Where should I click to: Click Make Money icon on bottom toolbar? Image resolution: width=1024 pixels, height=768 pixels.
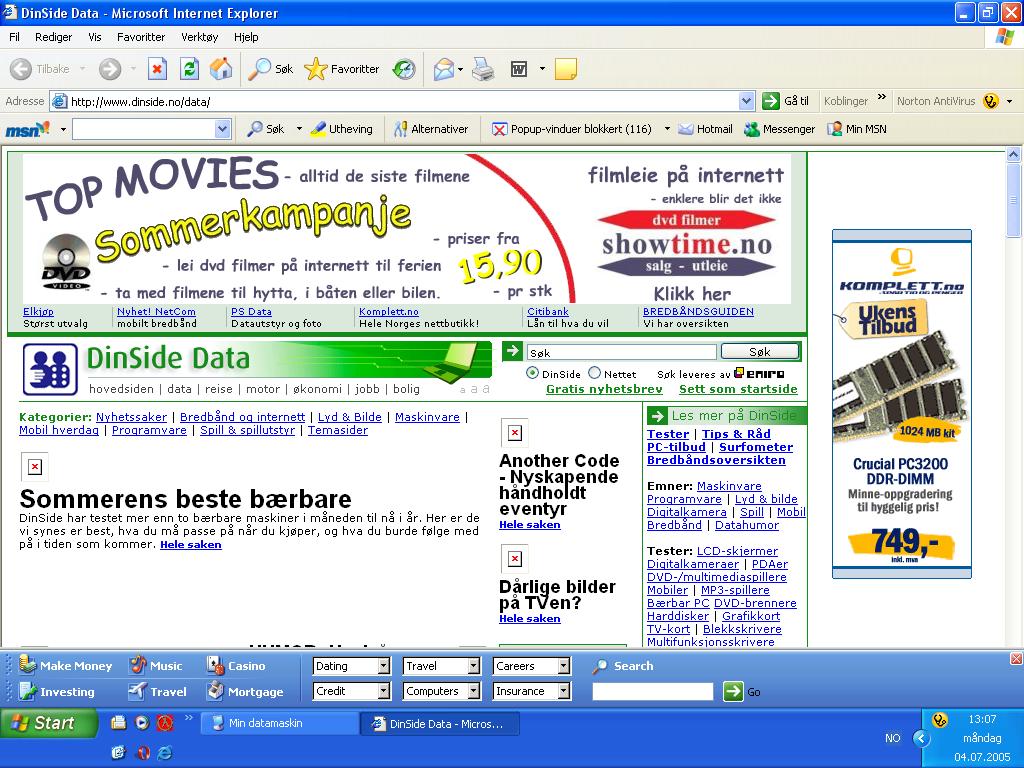click(27, 665)
